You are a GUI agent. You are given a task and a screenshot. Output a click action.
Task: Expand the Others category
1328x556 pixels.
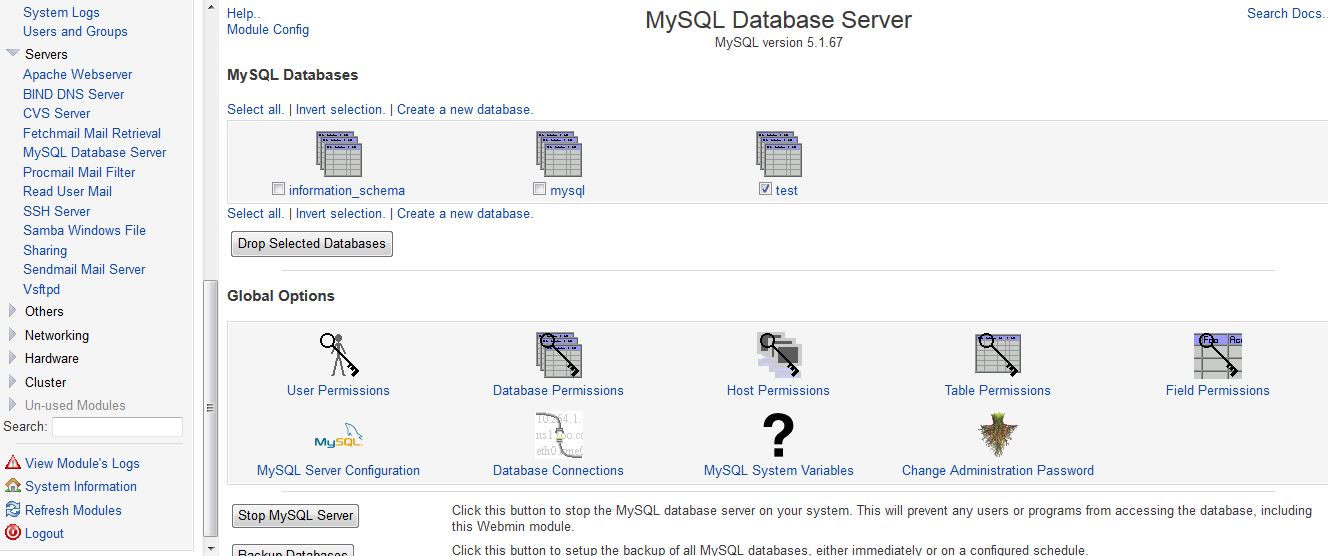pyautogui.click(x=13, y=311)
